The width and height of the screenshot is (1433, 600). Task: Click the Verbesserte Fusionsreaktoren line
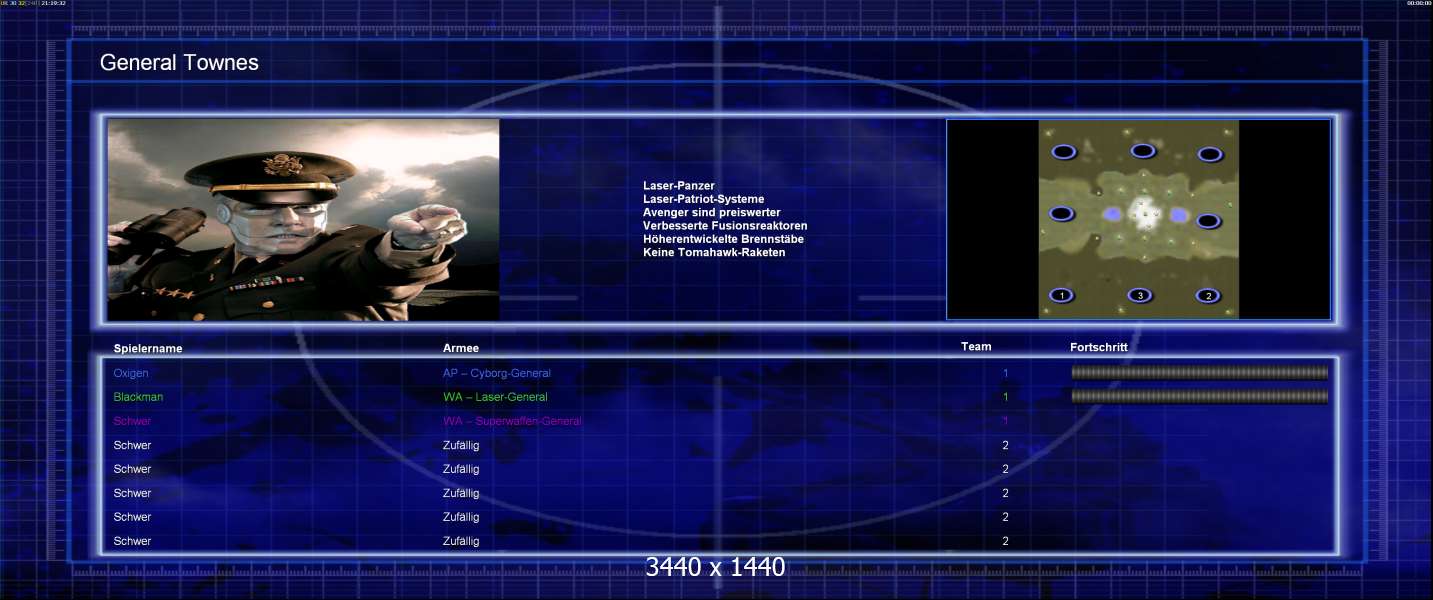pos(725,226)
